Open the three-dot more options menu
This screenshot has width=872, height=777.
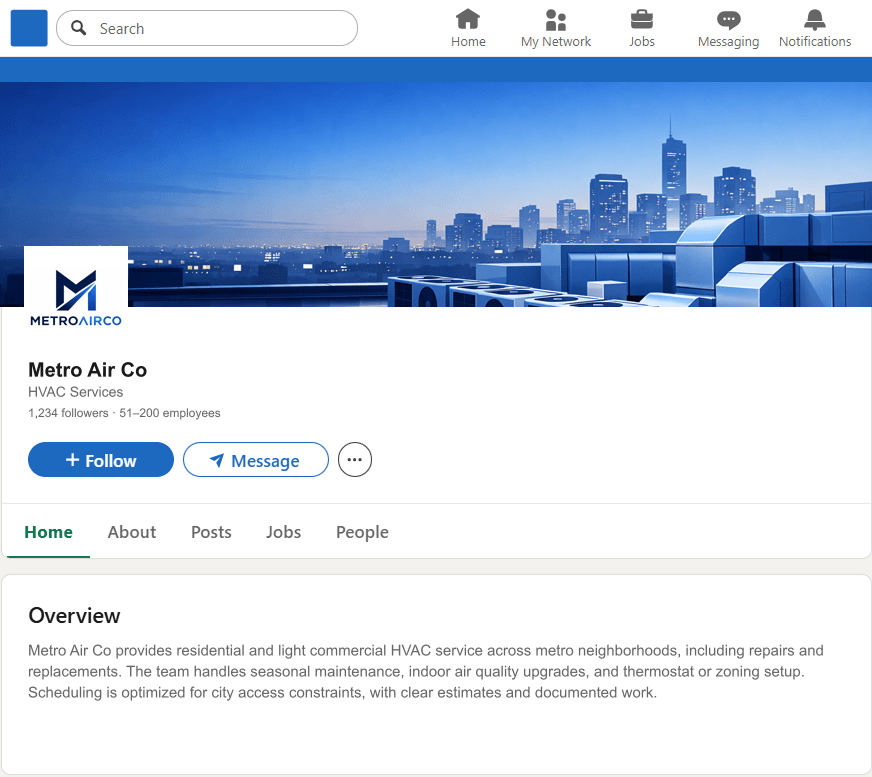pyautogui.click(x=355, y=459)
